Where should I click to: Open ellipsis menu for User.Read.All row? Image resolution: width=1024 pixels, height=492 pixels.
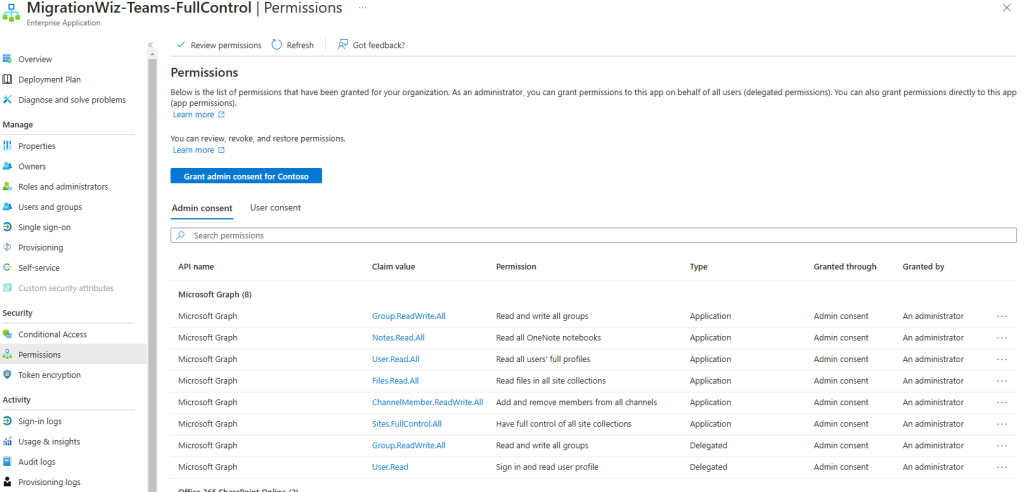pyautogui.click(x=1002, y=359)
